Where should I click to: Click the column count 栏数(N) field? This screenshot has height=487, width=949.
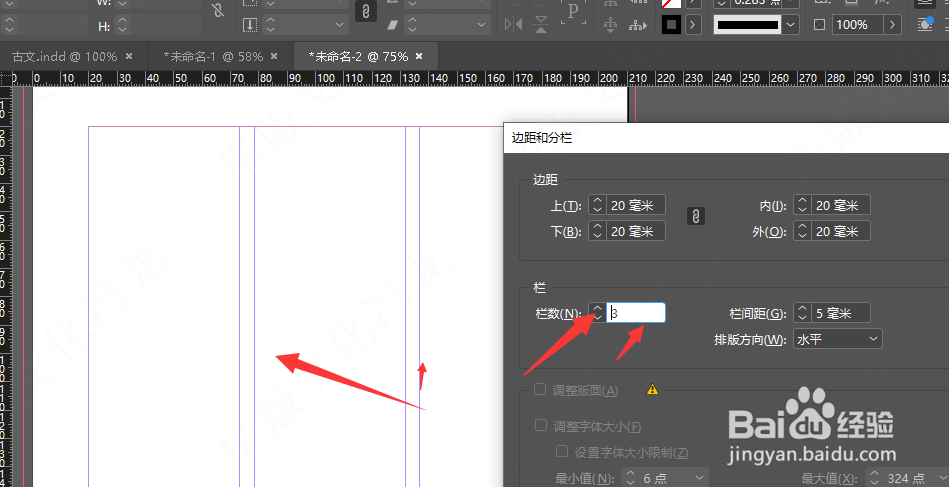635,313
